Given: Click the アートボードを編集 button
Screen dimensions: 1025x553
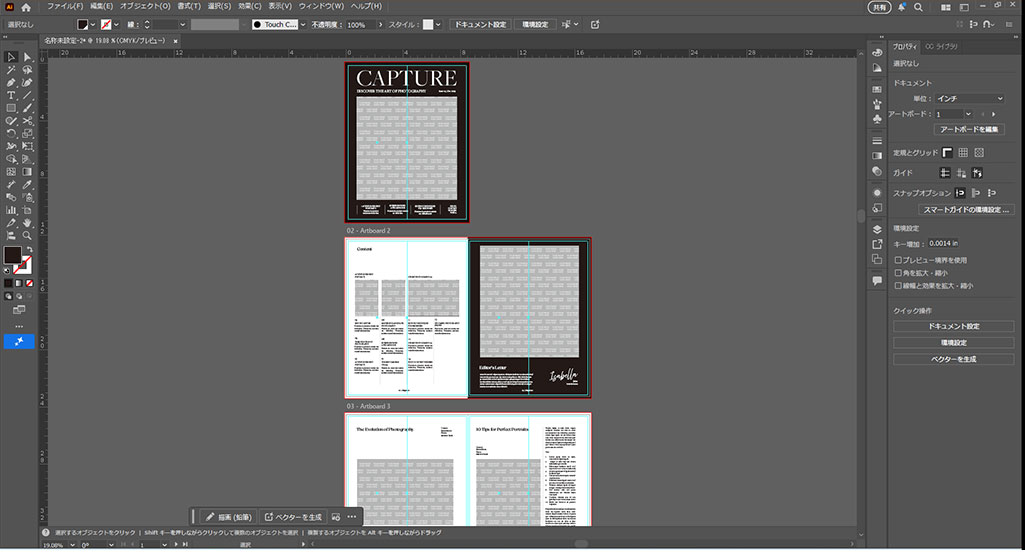Looking at the screenshot, I should pos(969,130).
